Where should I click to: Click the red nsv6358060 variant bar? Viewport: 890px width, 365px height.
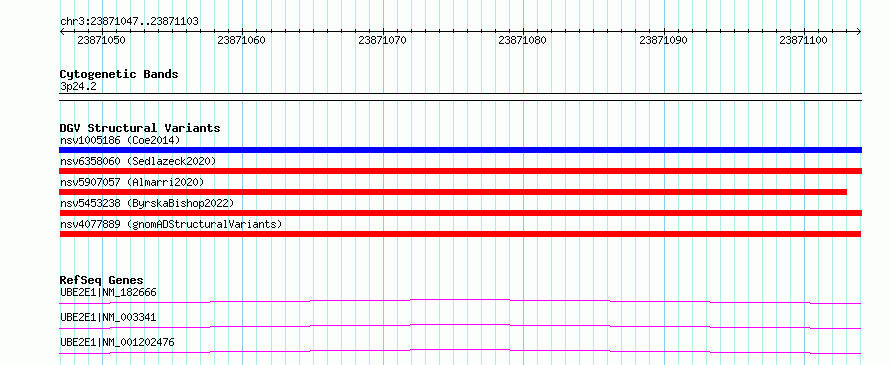click(460, 171)
